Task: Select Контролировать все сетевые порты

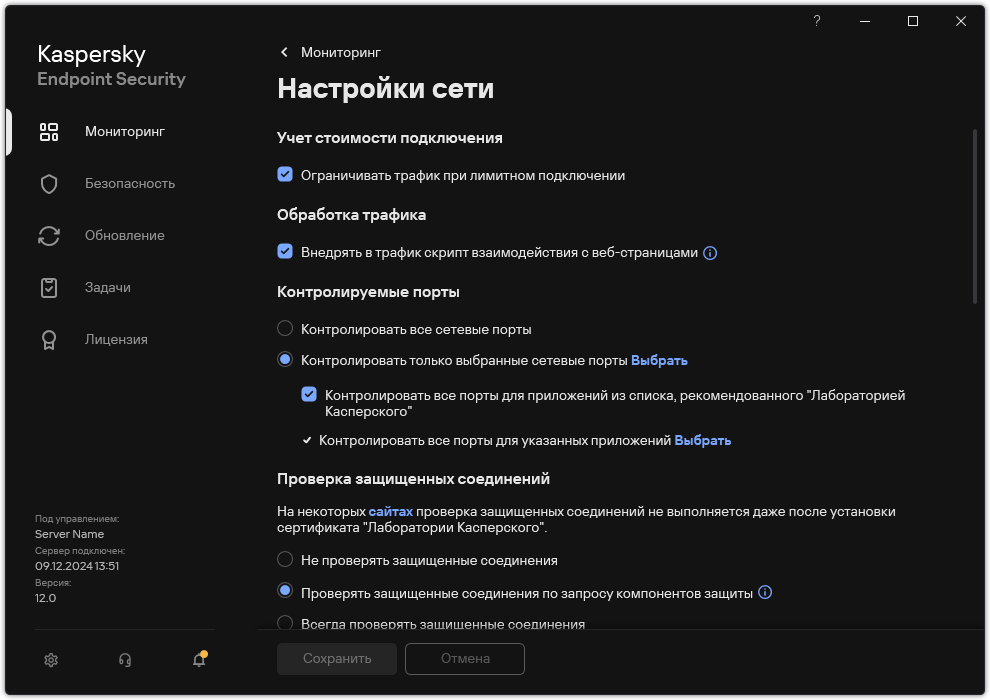Action: (285, 329)
